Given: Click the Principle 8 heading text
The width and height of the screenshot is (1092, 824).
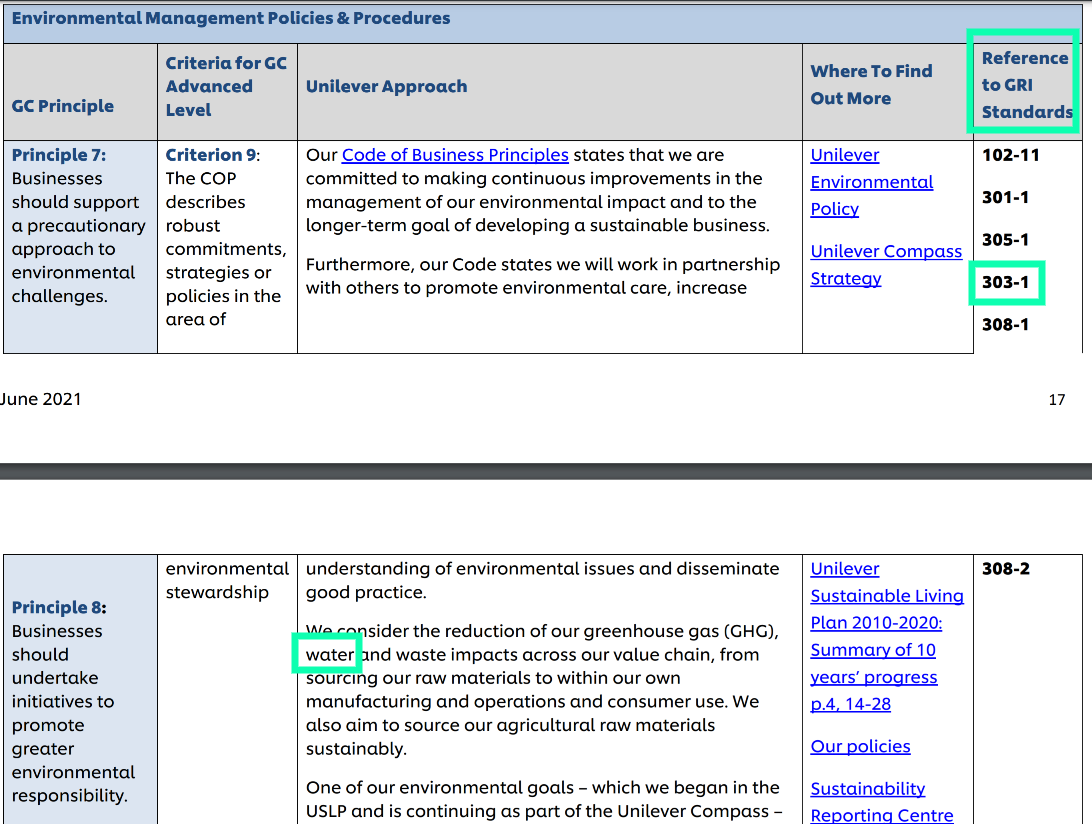Looking at the screenshot, I should point(59,607).
